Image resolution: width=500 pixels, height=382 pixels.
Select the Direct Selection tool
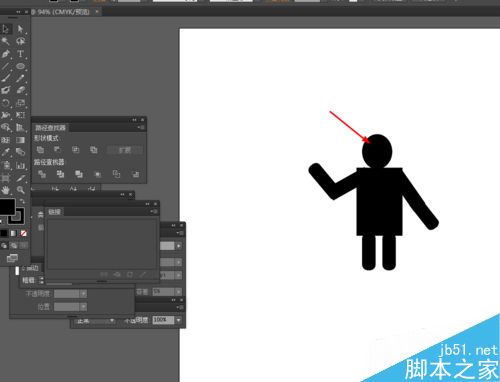[20, 29]
